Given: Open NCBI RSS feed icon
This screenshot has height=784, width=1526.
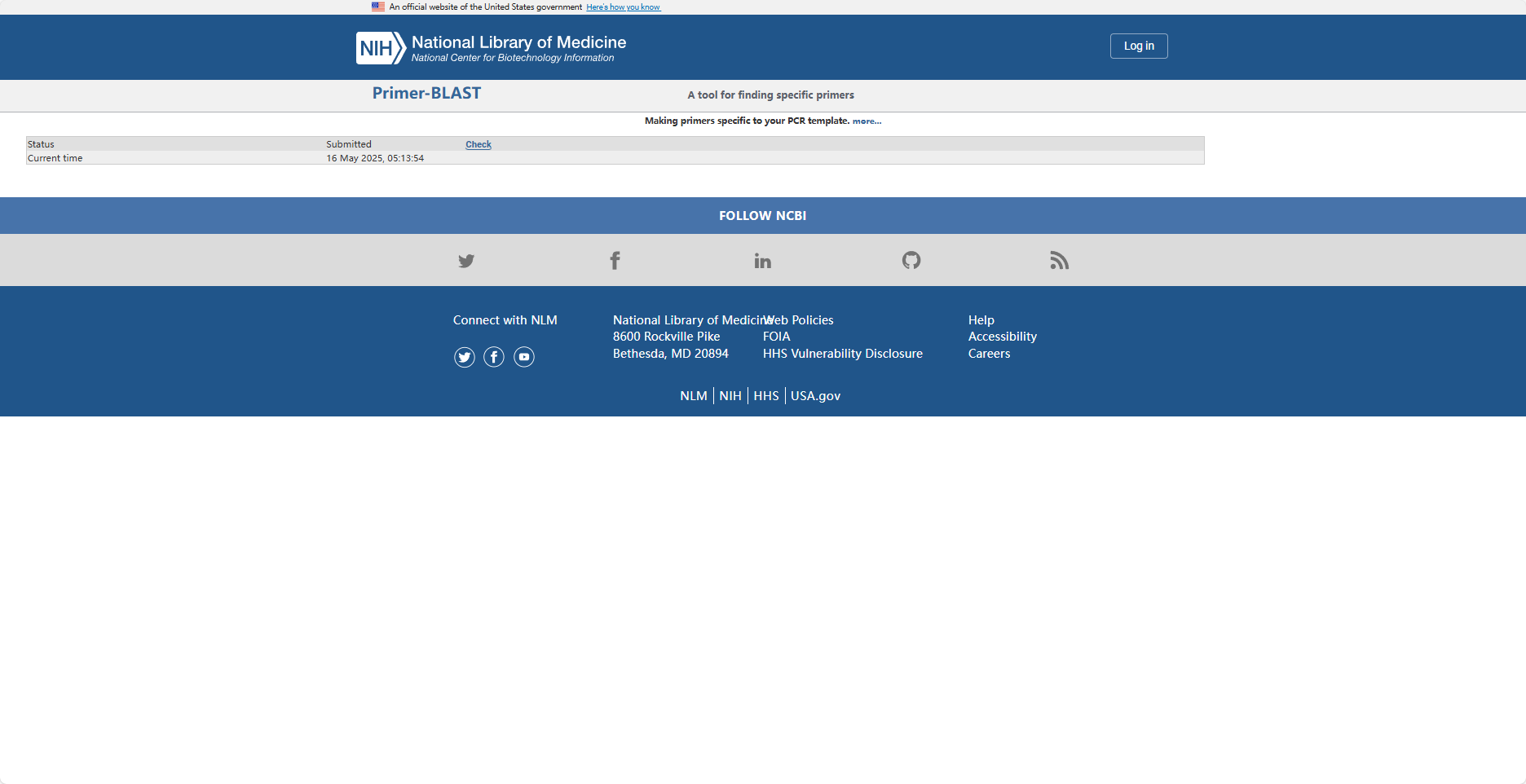Looking at the screenshot, I should click(x=1060, y=261).
